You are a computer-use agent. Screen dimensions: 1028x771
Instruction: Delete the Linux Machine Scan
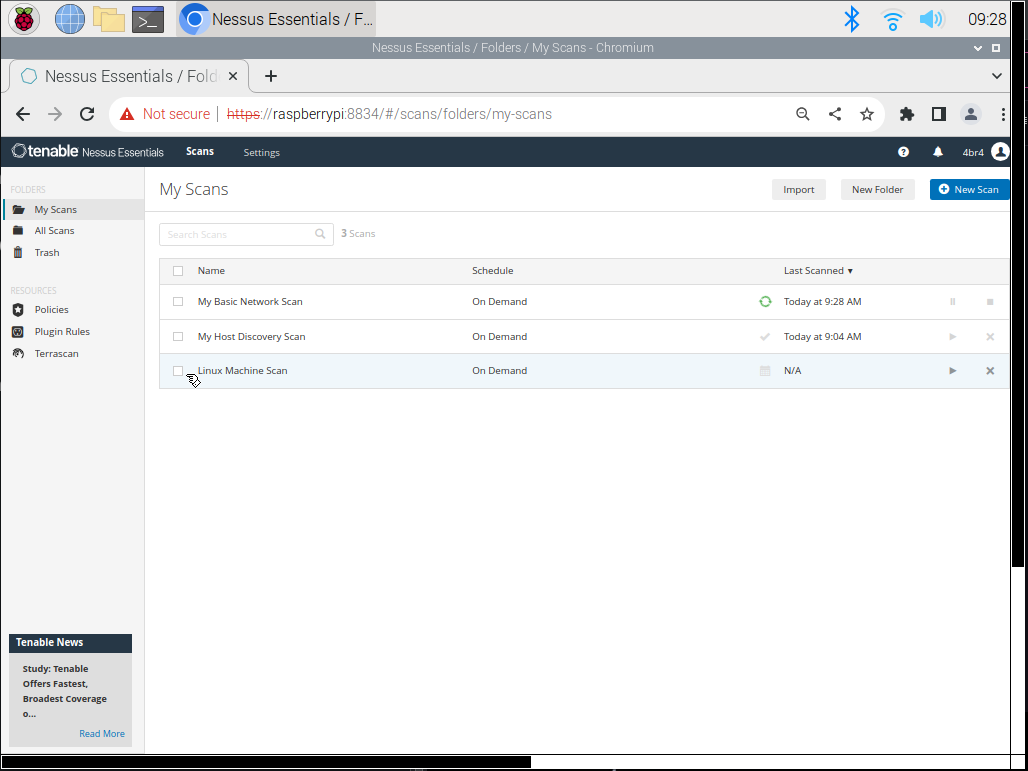pyautogui.click(x=990, y=371)
